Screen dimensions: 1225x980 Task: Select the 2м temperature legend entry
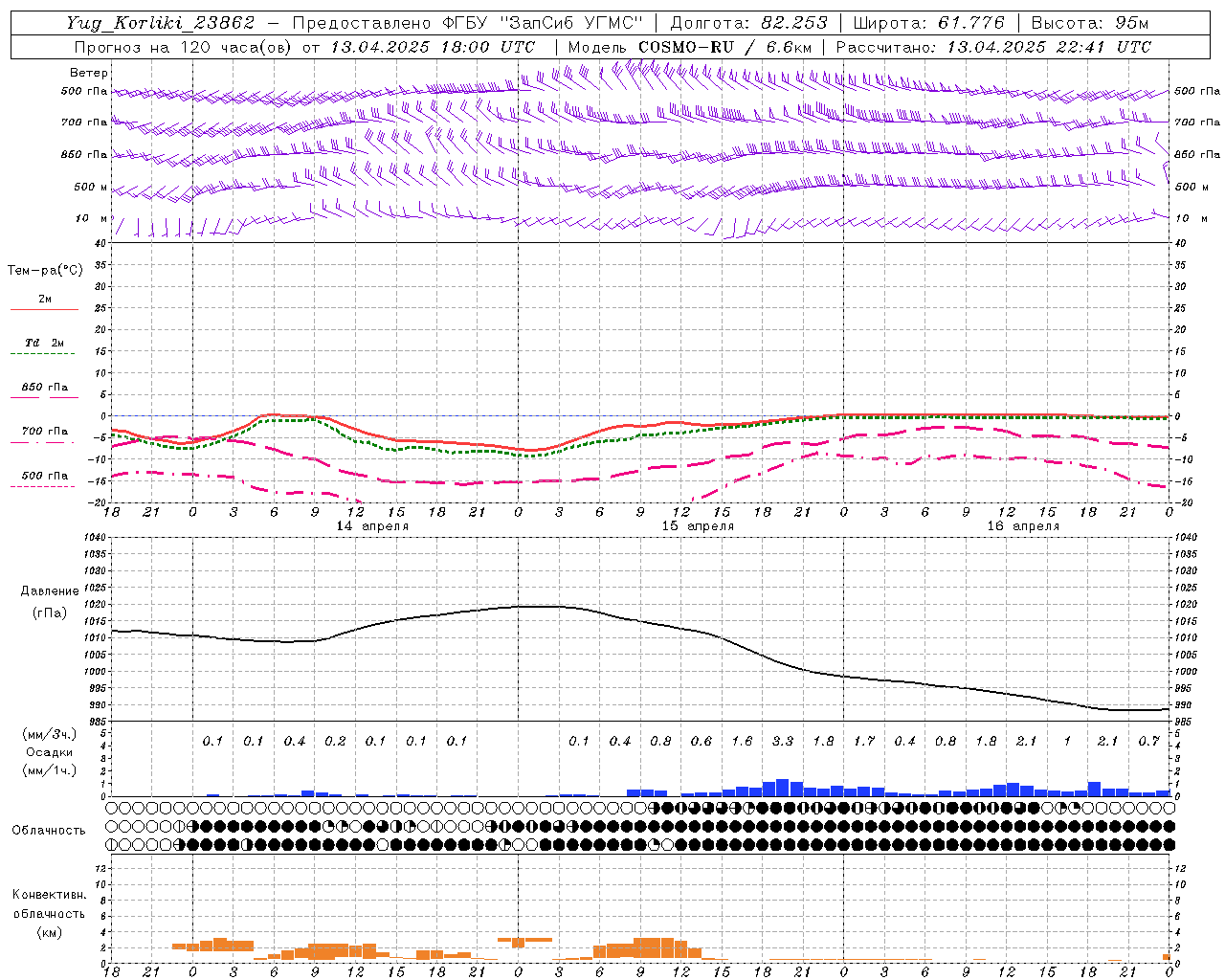(x=45, y=300)
